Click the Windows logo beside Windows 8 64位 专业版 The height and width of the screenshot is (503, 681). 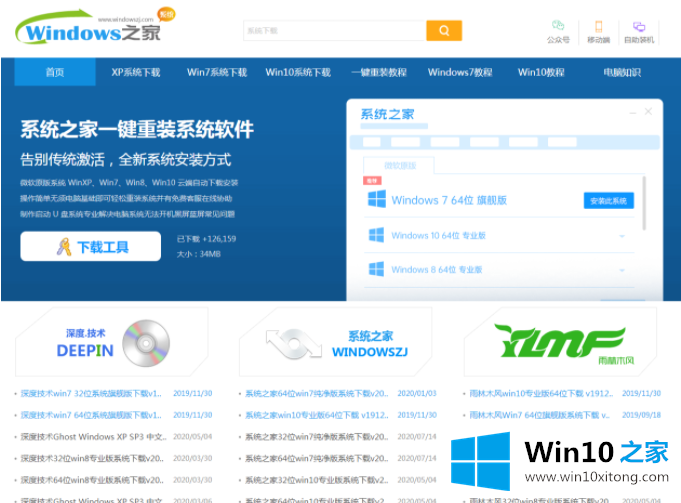[x=376, y=269]
